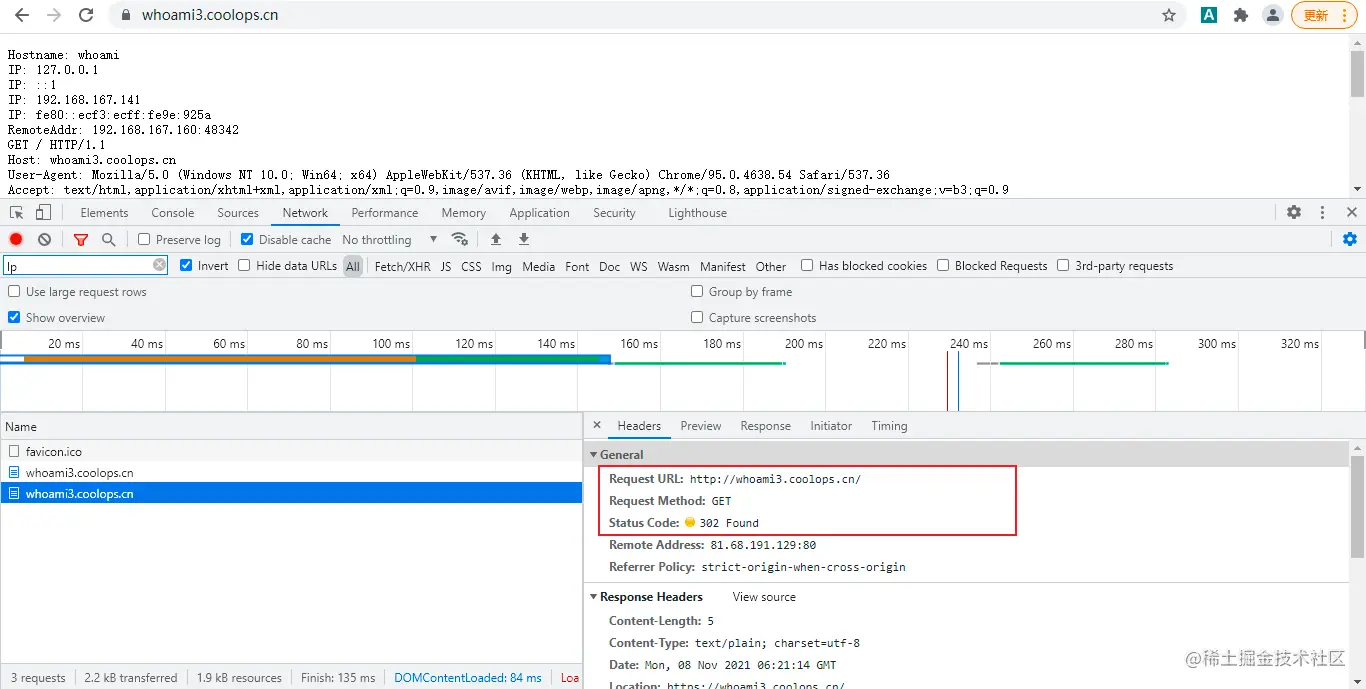
Task: Switch to the Console tab
Action: click(x=173, y=212)
